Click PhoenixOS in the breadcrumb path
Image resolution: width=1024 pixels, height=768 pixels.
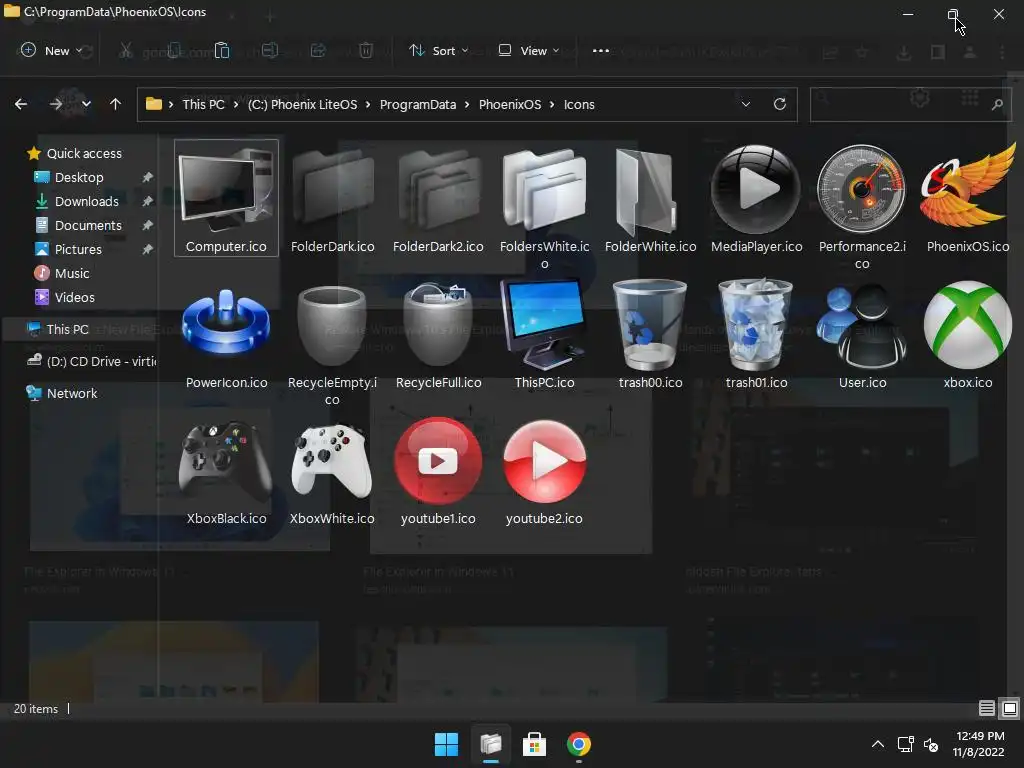coord(510,104)
